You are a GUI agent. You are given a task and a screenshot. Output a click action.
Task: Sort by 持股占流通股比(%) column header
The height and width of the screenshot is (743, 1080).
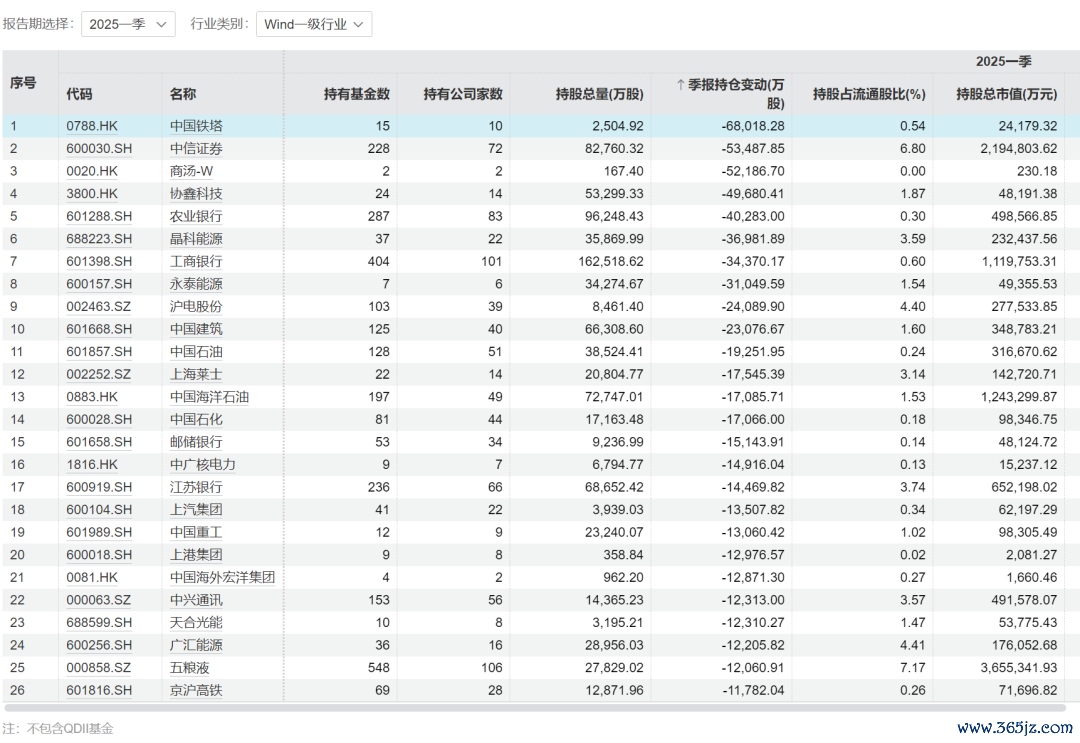point(869,94)
